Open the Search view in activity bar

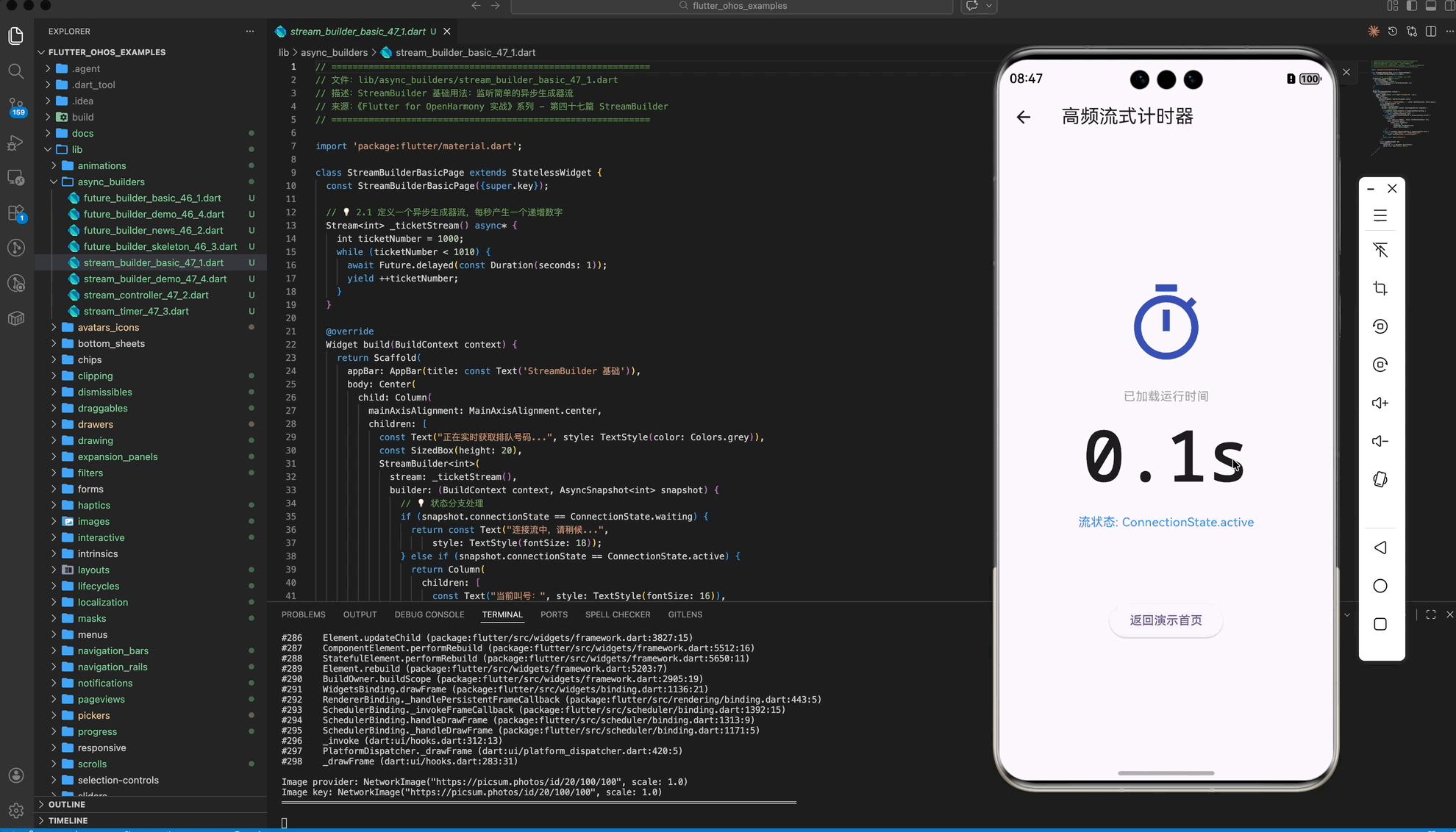[x=15, y=71]
